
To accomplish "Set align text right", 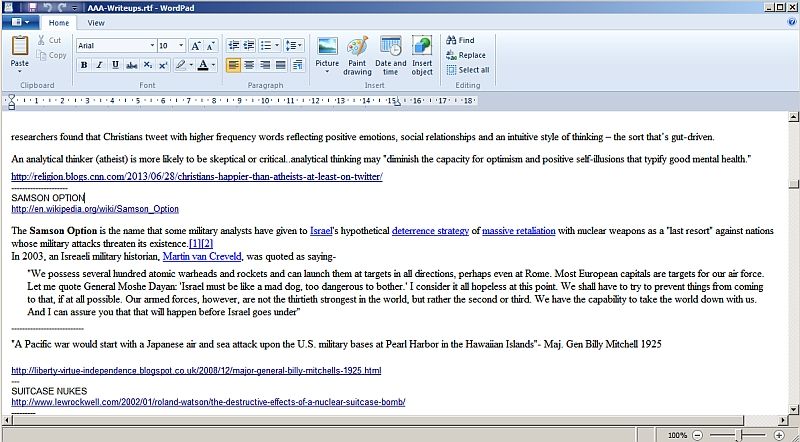I will click(265, 65).
